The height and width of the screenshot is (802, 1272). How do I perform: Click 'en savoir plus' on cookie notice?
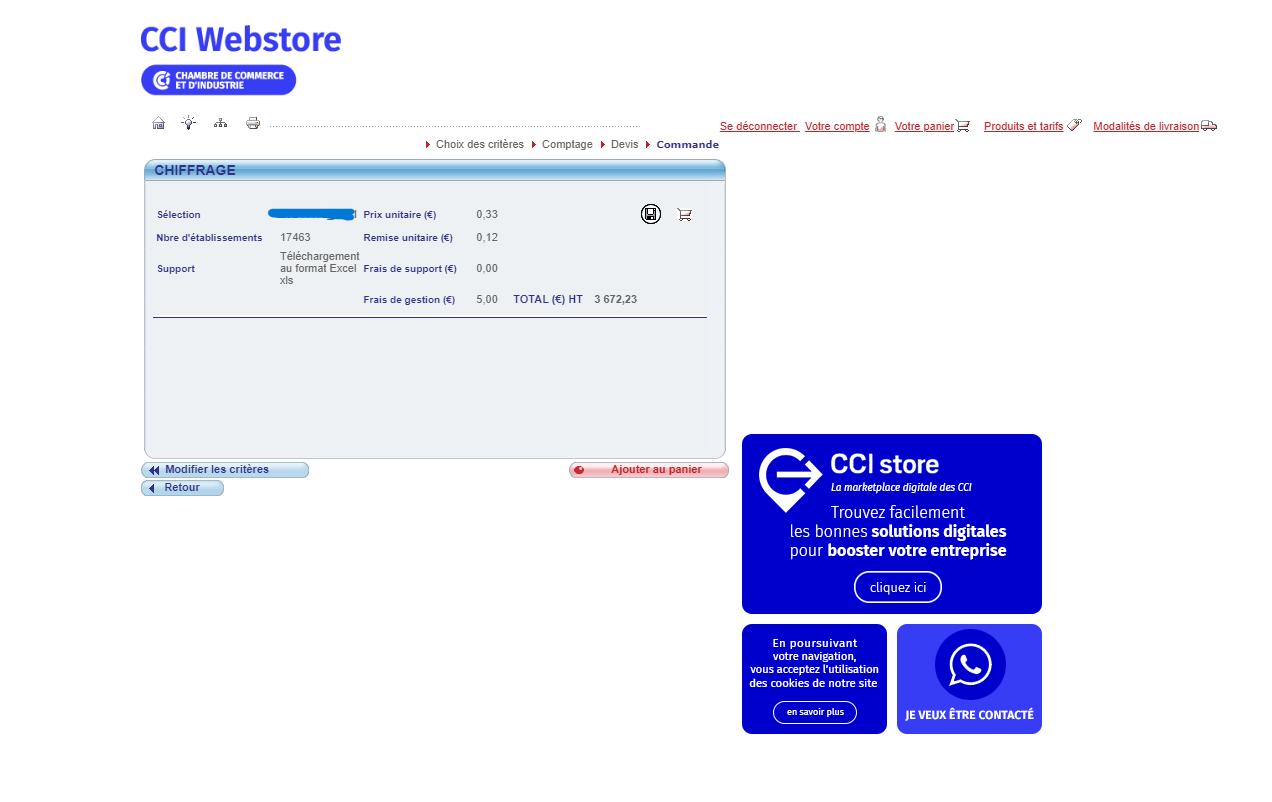click(x=815, y=712)
